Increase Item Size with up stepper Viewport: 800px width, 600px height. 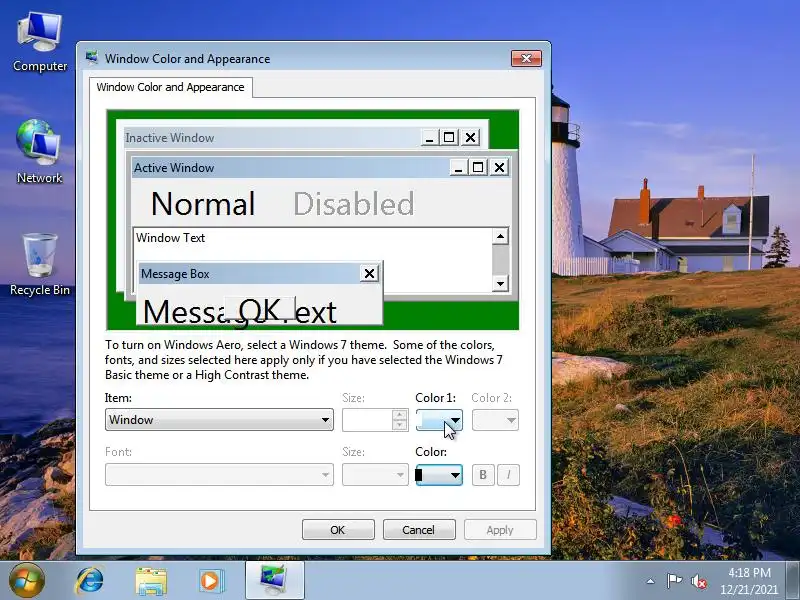tap(400, 415)
